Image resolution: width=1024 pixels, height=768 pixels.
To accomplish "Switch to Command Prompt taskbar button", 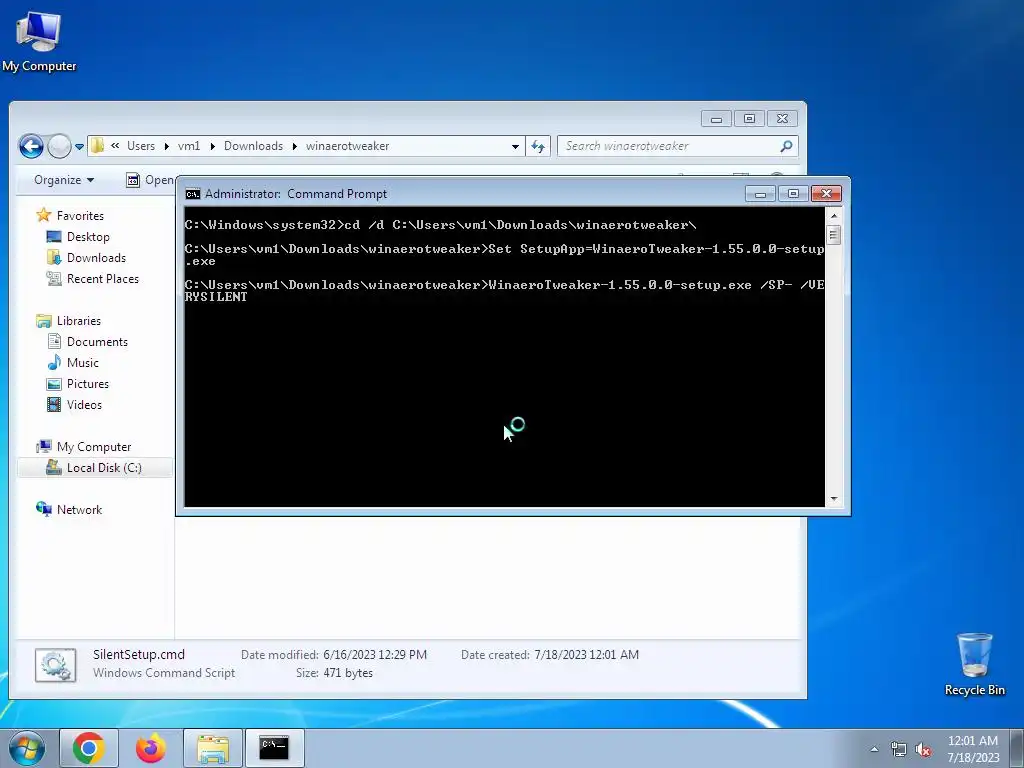I will tap(275, 748).
